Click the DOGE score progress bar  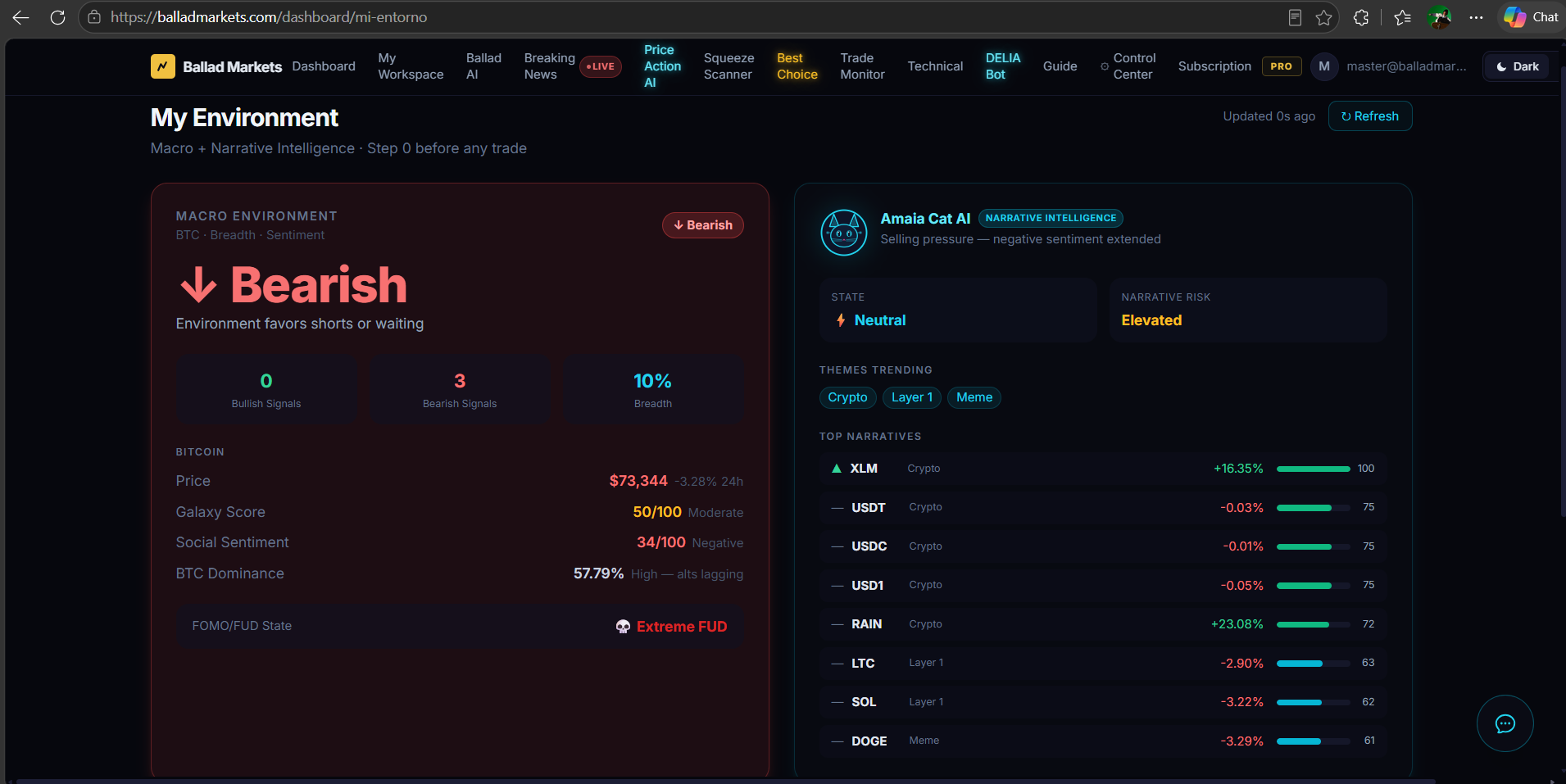pos(1314,741)
